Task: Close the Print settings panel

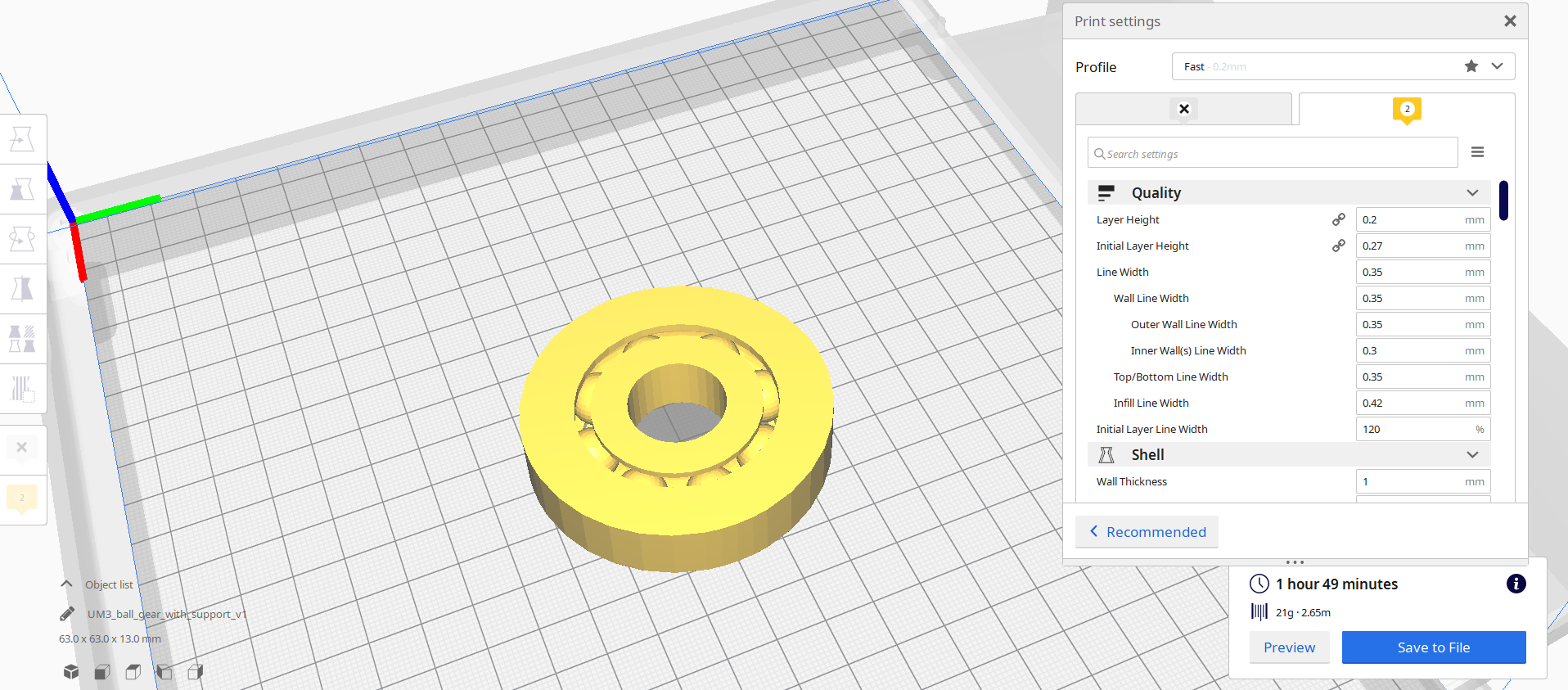Action: pos(1510,21)
